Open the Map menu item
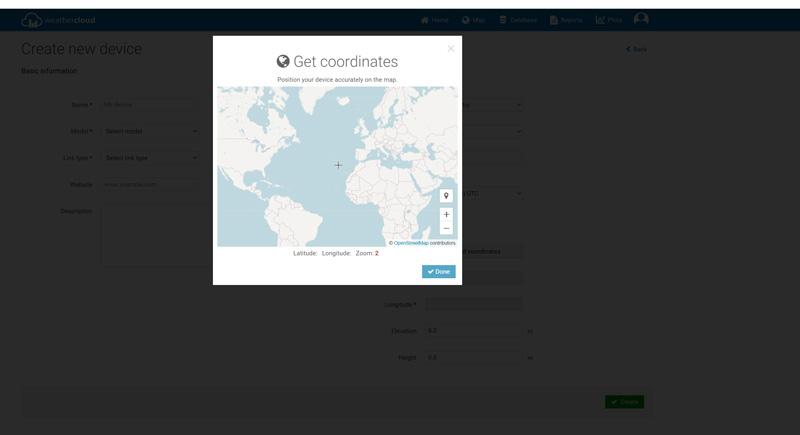Screen dimensions: 800x435 473,20
